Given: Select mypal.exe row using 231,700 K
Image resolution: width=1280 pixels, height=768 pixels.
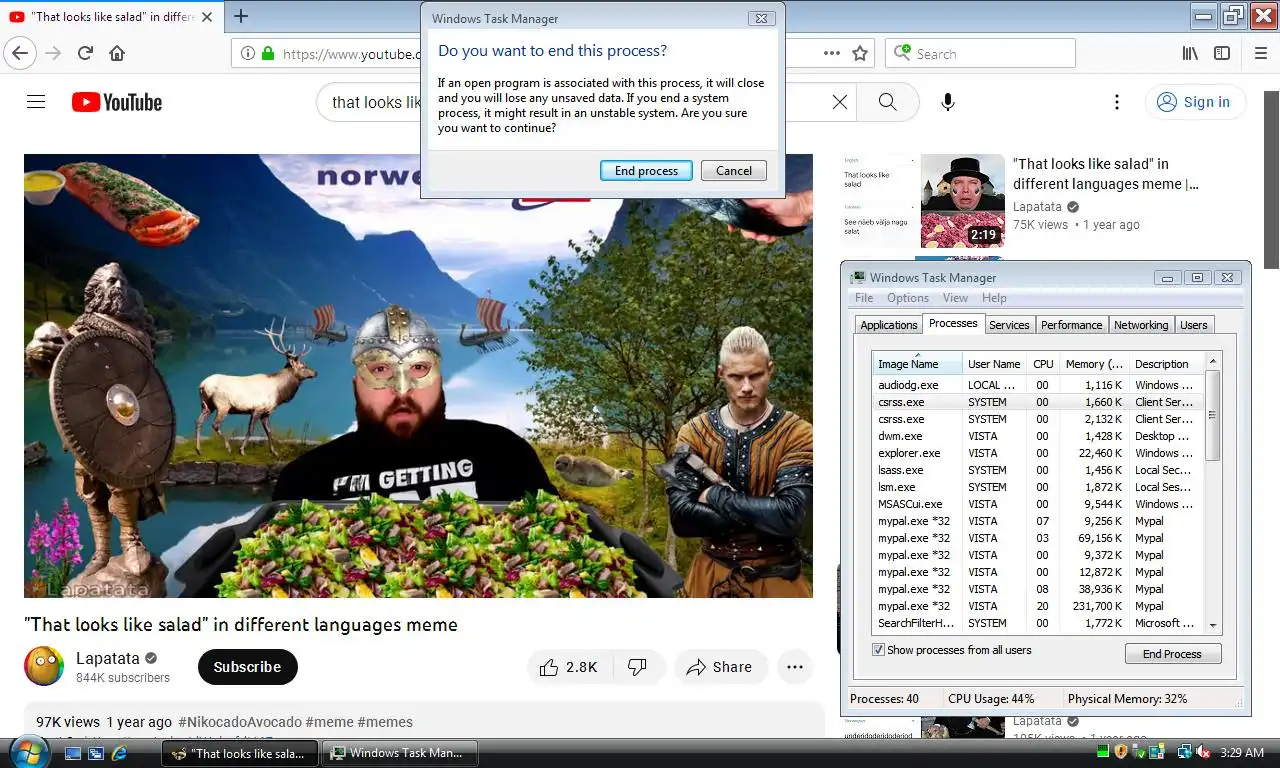Looking at the screenshot, I should tap(1038, 606).
